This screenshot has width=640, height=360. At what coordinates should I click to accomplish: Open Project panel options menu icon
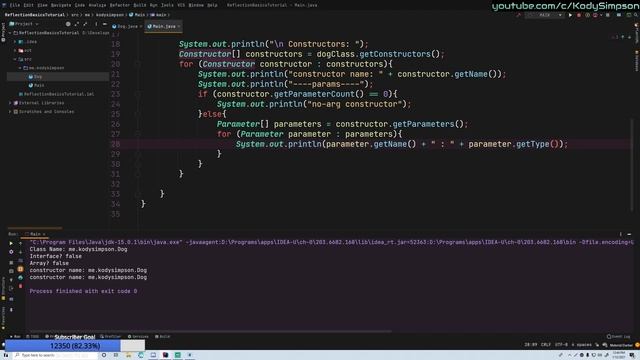[96, 24]
